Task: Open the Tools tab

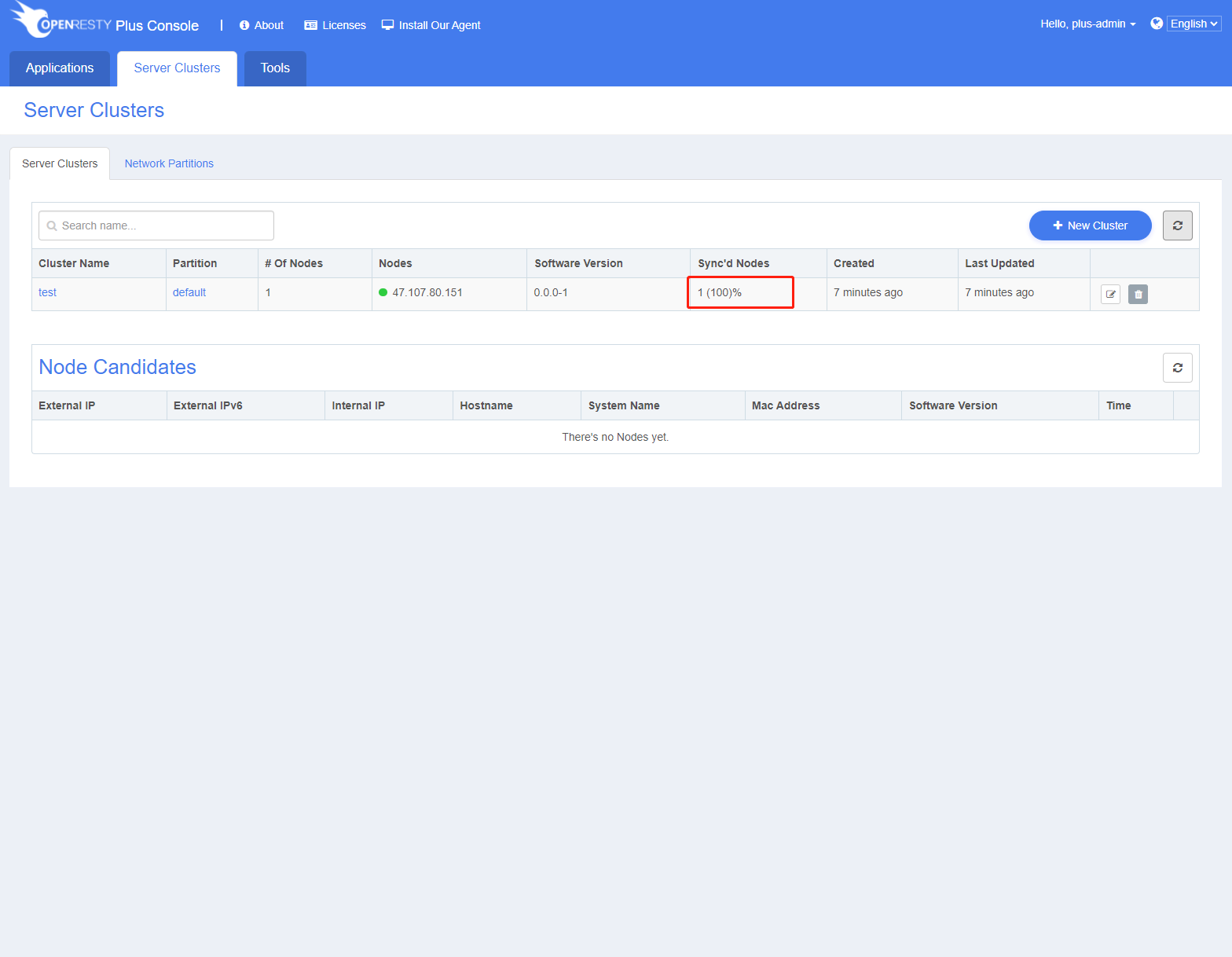Action: coord(275,68)
